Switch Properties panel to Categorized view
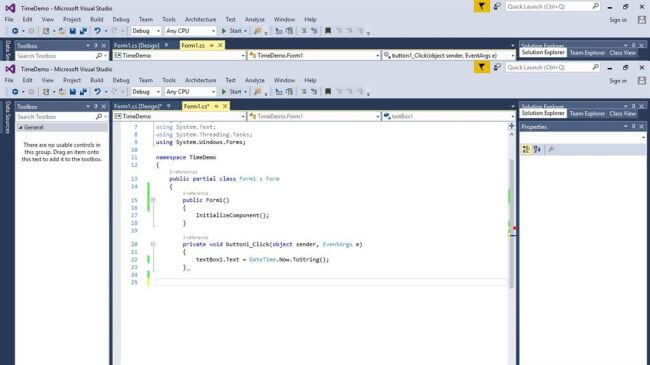Screen dimensions: 650x365 [526, 149]
